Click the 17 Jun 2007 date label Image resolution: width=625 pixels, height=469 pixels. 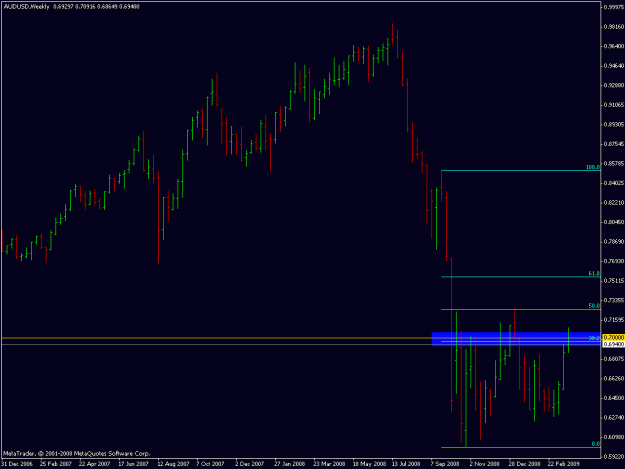[134, 464]
